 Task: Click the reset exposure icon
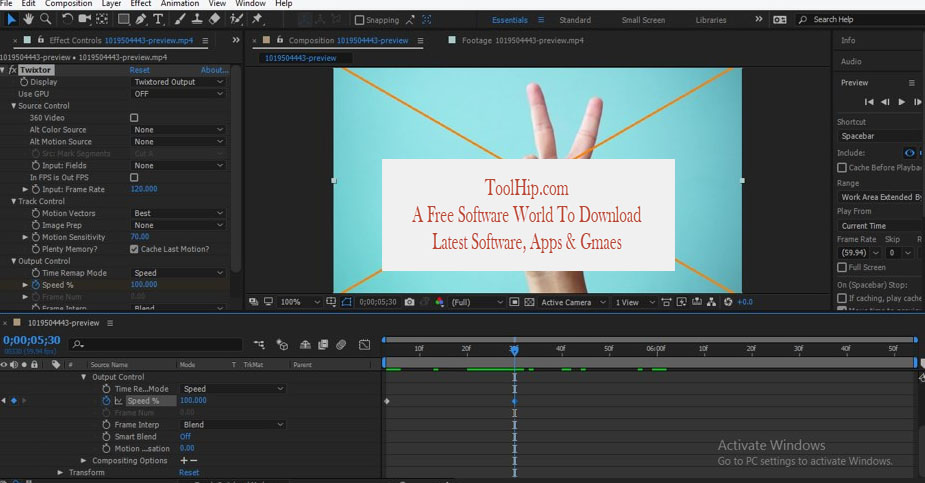tap(728, 302)
